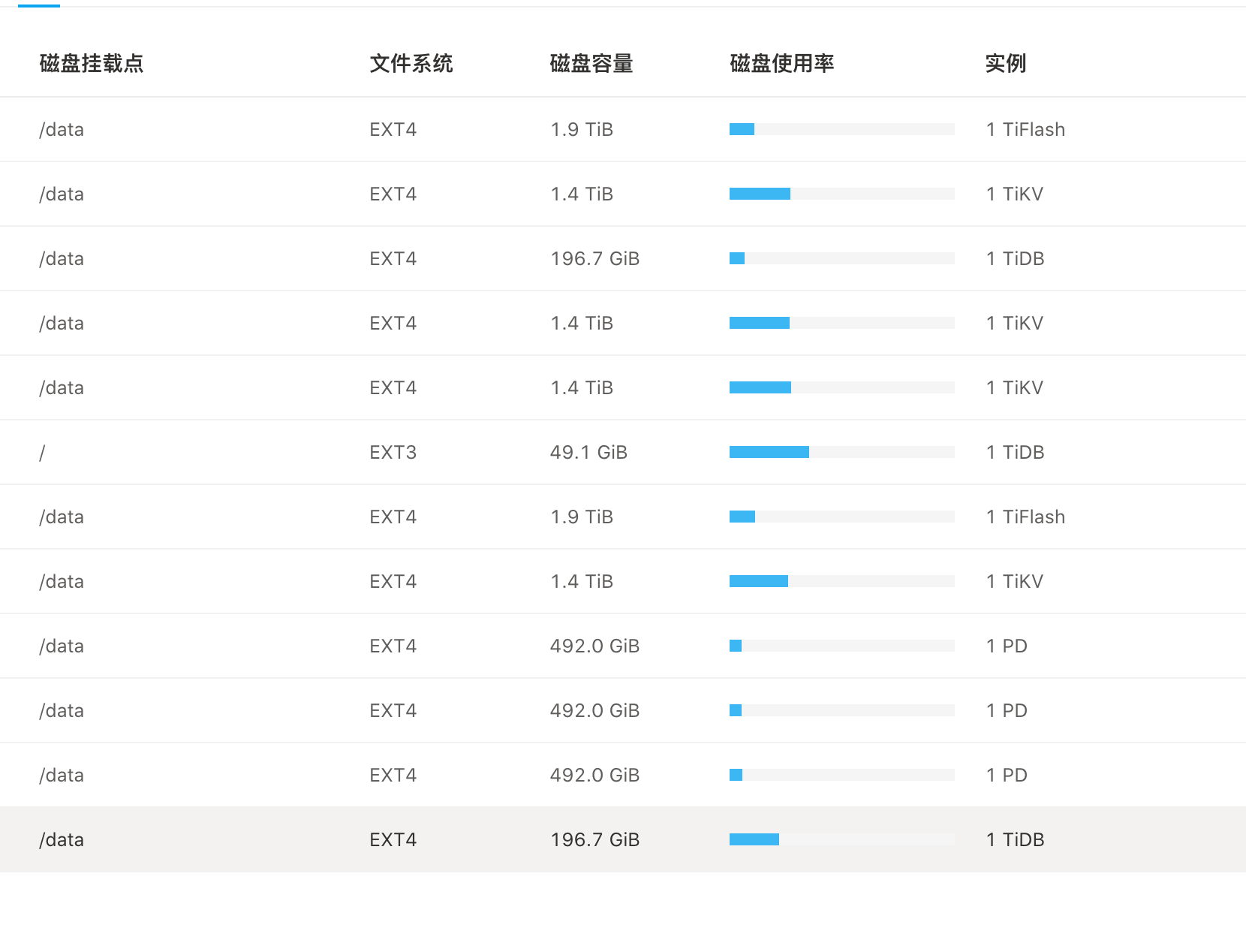Click the 磁盘容量 column header
This screenshot has width=1246, height=952.
[x=591, y=64]
